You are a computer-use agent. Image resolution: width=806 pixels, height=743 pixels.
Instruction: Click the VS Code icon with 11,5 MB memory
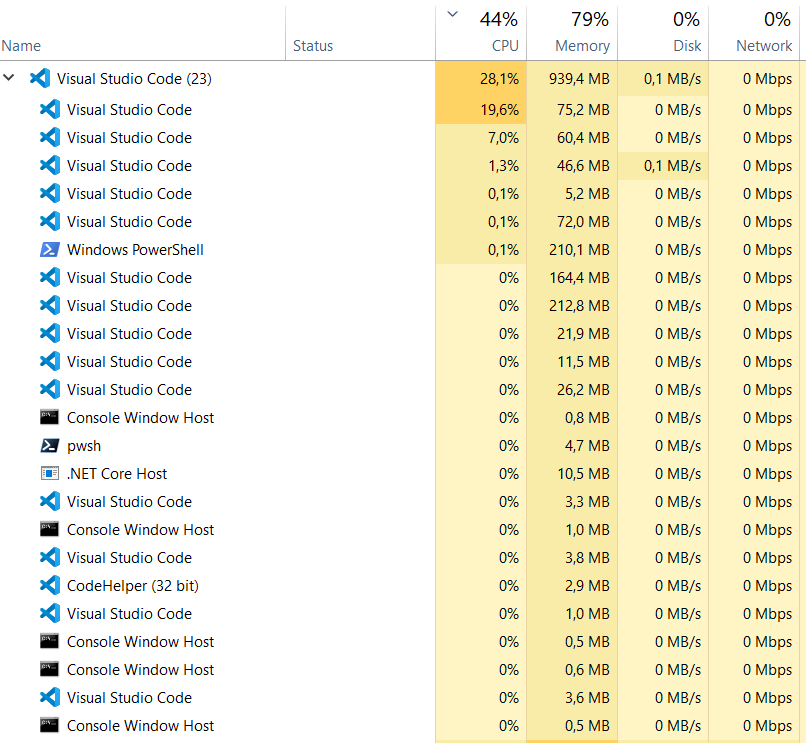tap(50, 362)
